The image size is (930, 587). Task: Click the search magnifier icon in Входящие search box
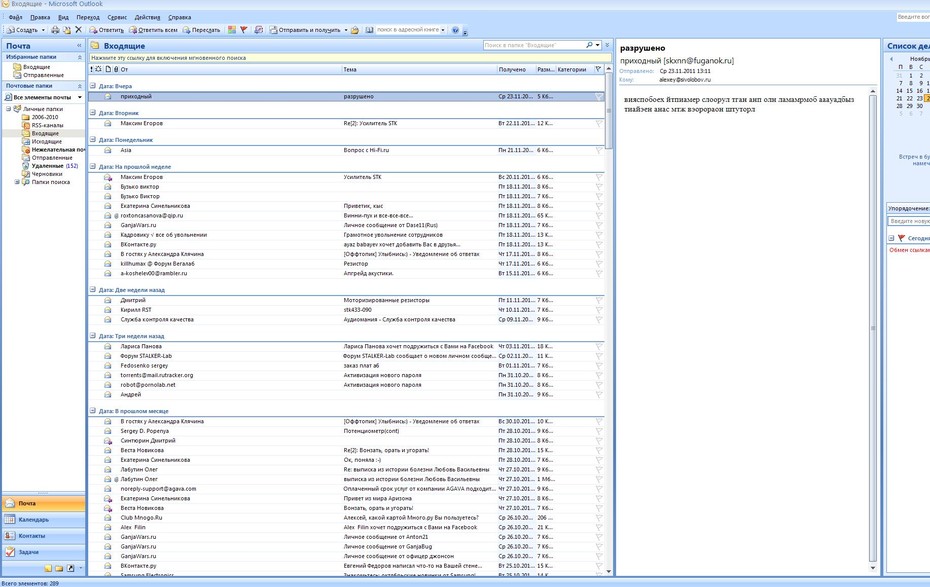tap(589, 45)
